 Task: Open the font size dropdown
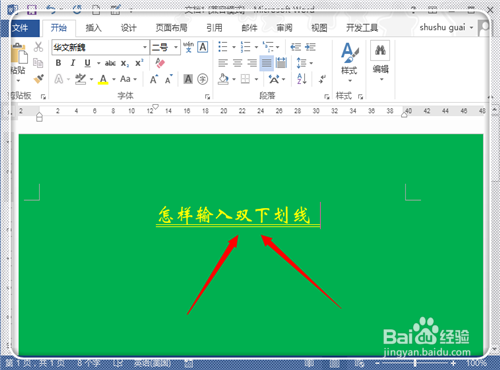[x=176, y=47]
